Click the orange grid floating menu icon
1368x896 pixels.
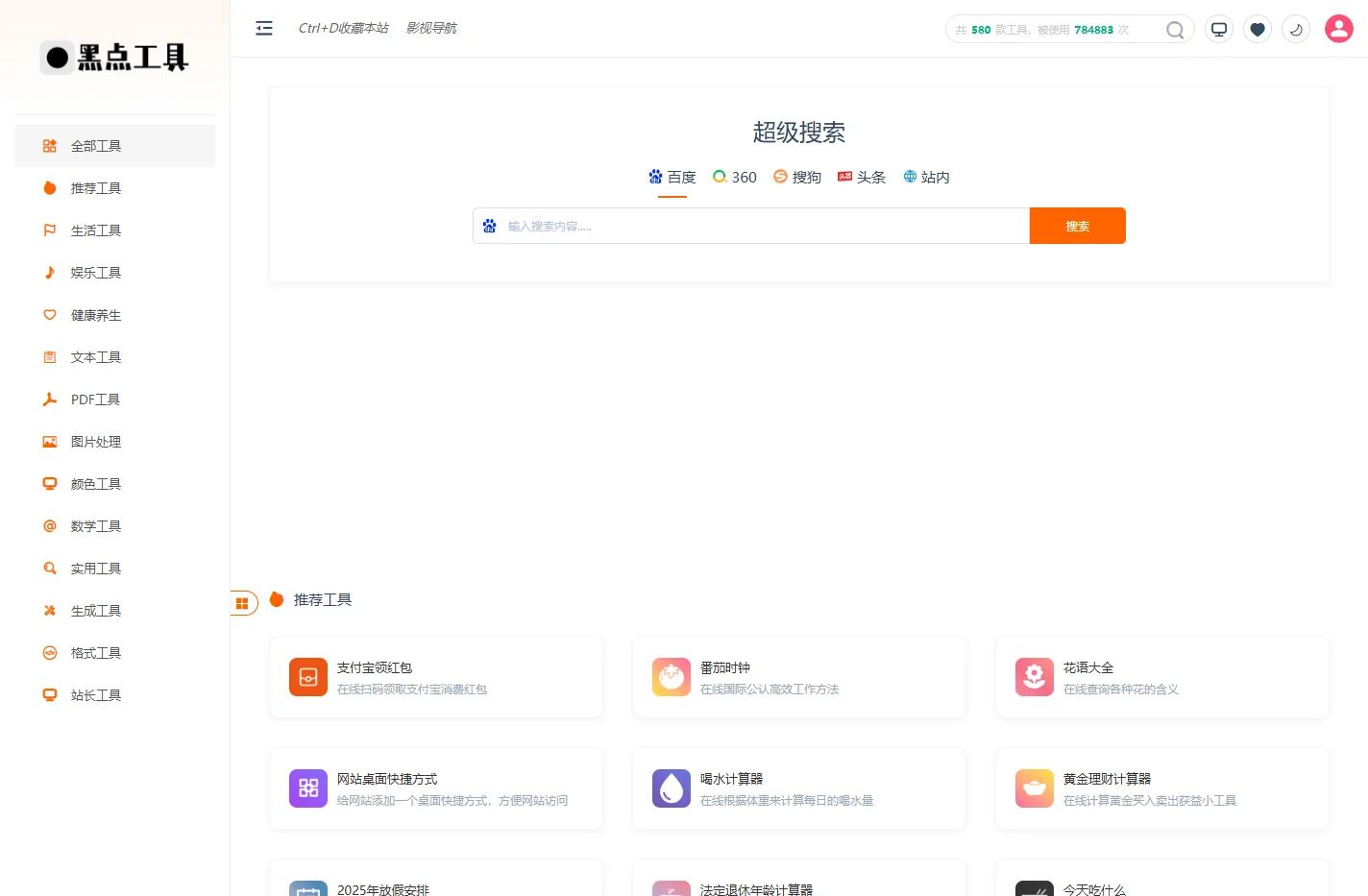[x=242, y=603]
